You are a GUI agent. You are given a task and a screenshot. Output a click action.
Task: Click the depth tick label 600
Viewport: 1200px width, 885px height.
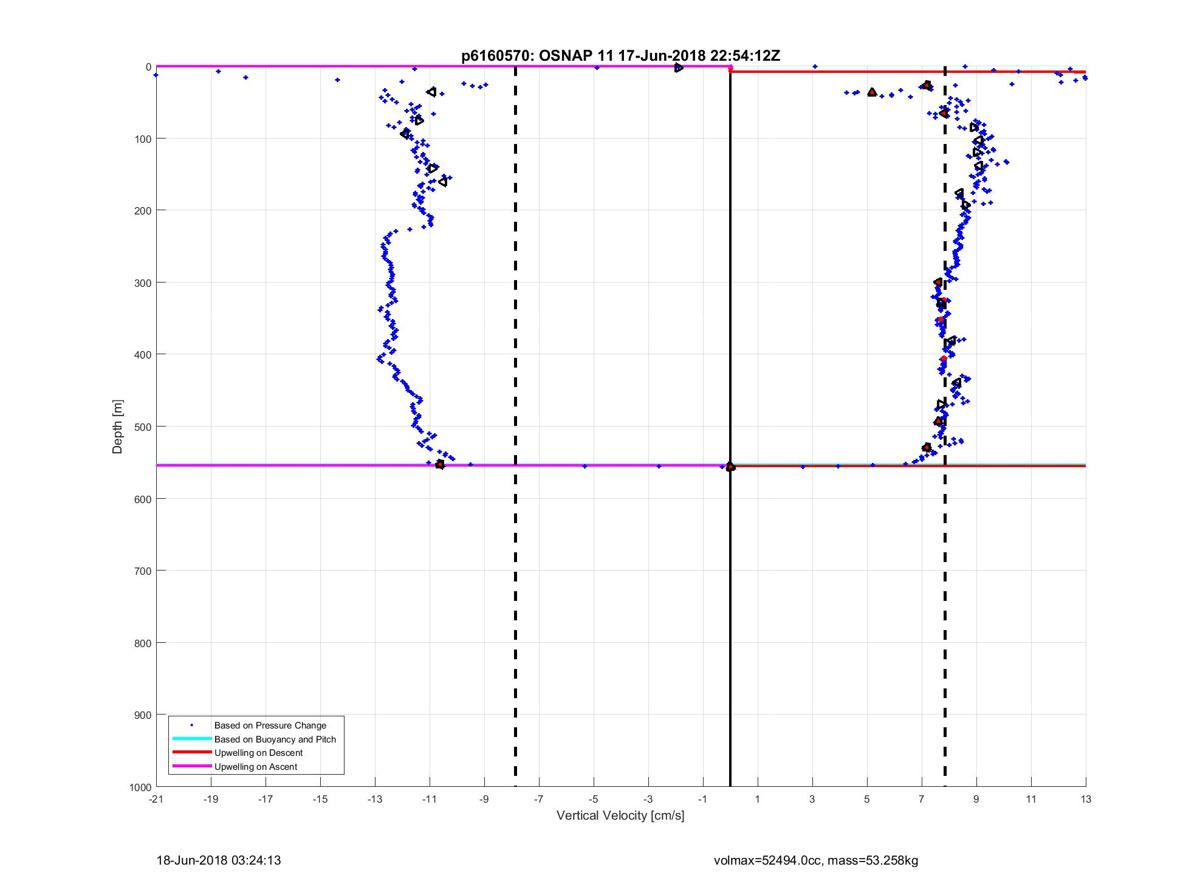pyautogui.click(x=142, y=499)
